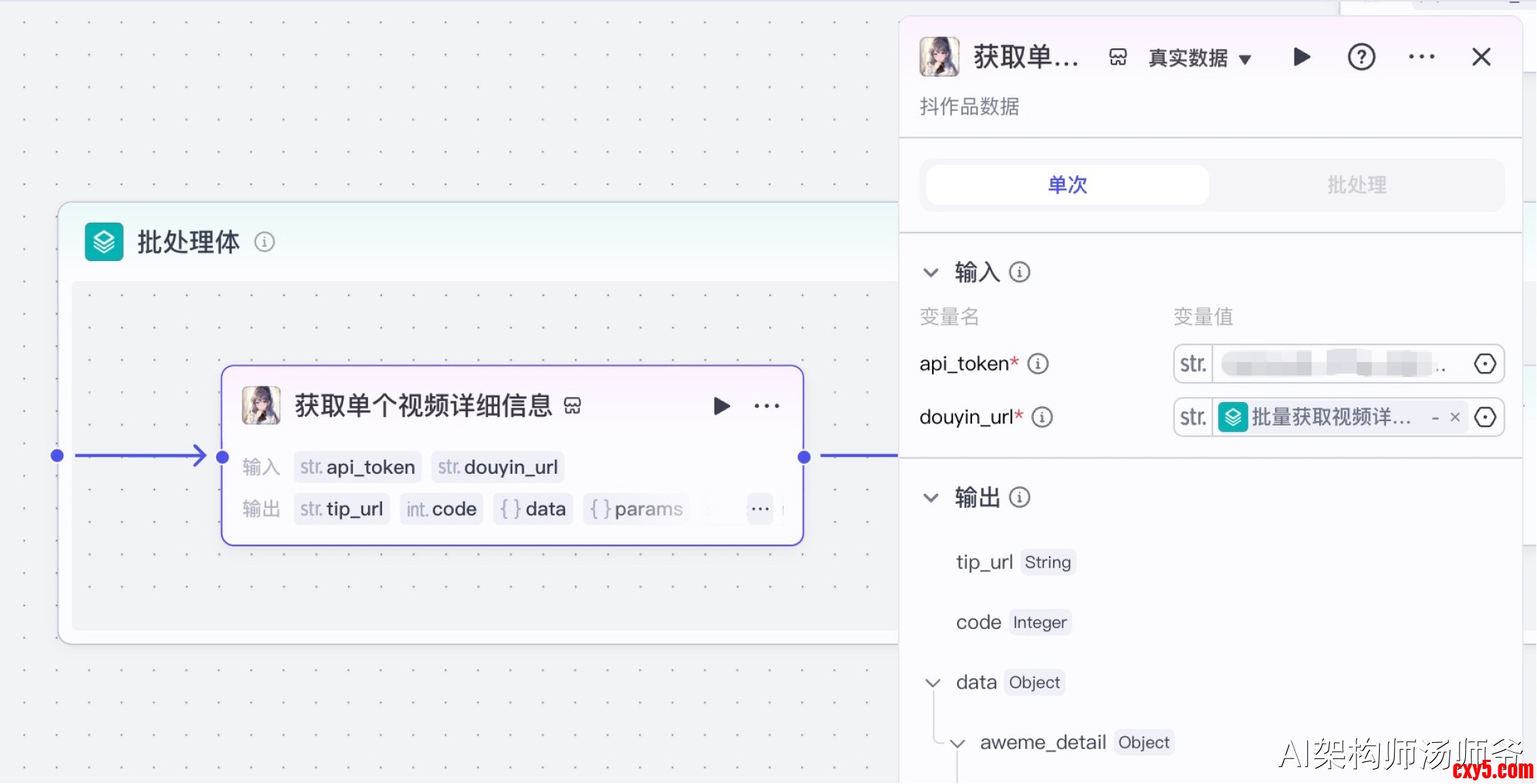Click info icon beside 输出 section heading
Image resolution: width=1537 pixels, height=784 pixels.
(1020, 497)
